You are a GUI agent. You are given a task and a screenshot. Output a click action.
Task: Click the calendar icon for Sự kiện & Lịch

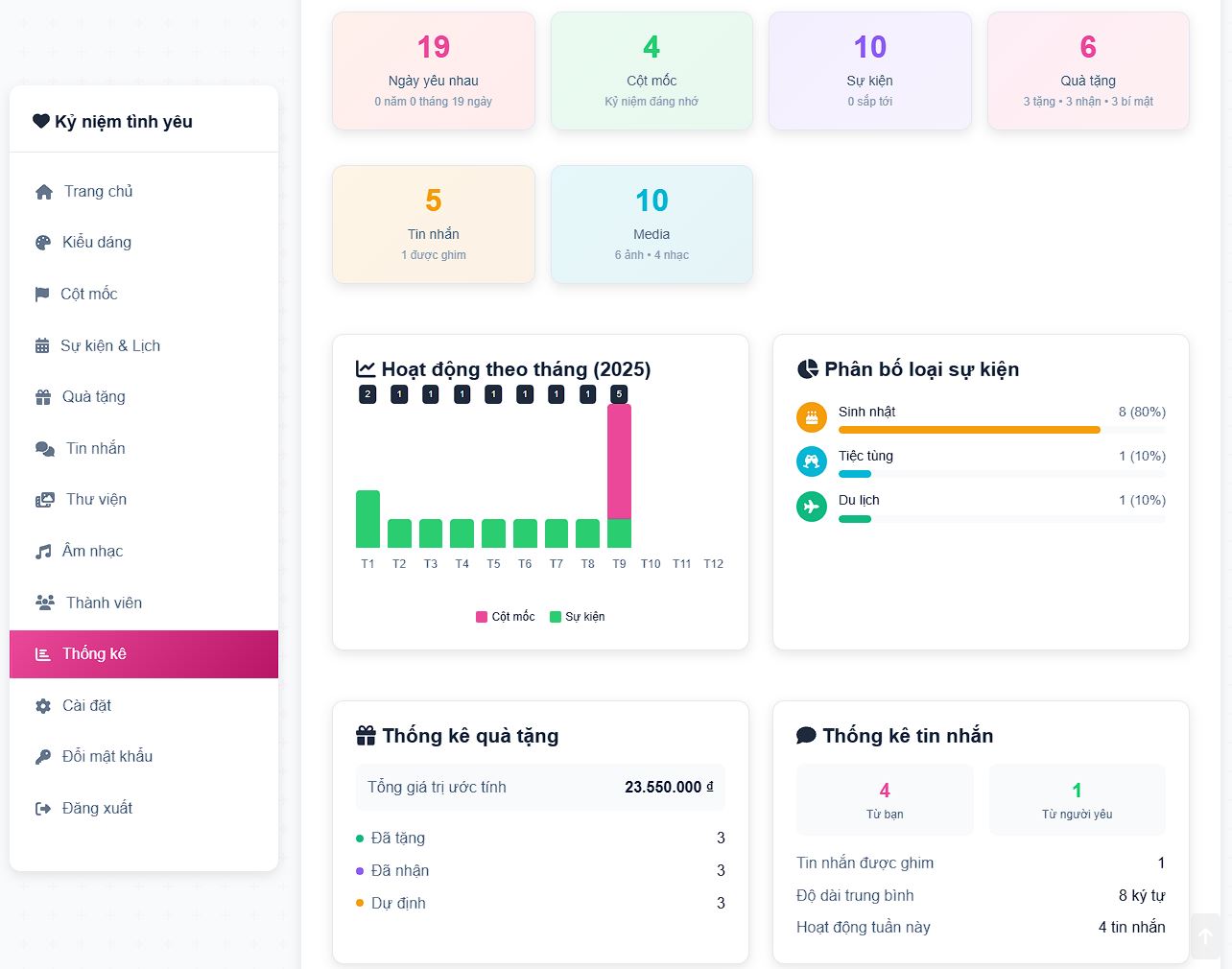coord(42,346)
